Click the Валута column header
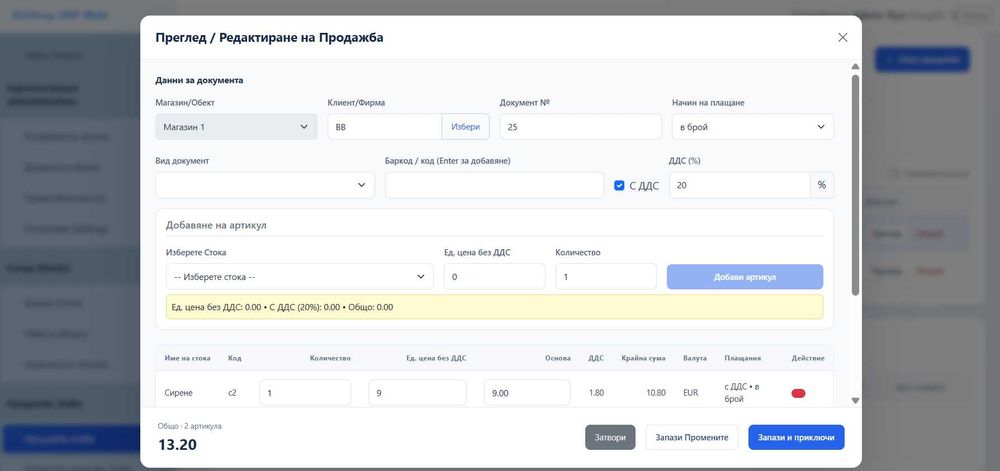This screenshot has width=1000, height=471. pos(695,358)
